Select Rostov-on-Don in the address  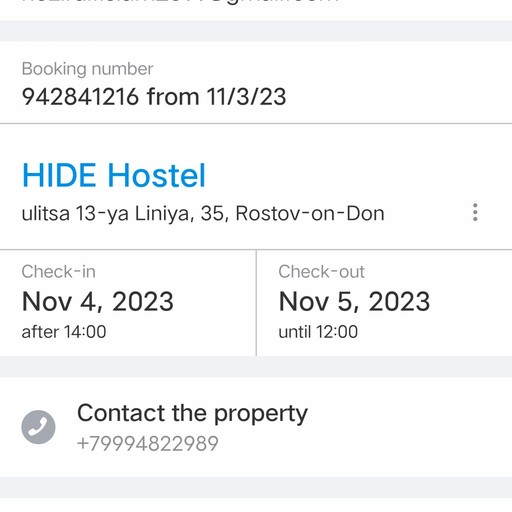pos(310,213)
